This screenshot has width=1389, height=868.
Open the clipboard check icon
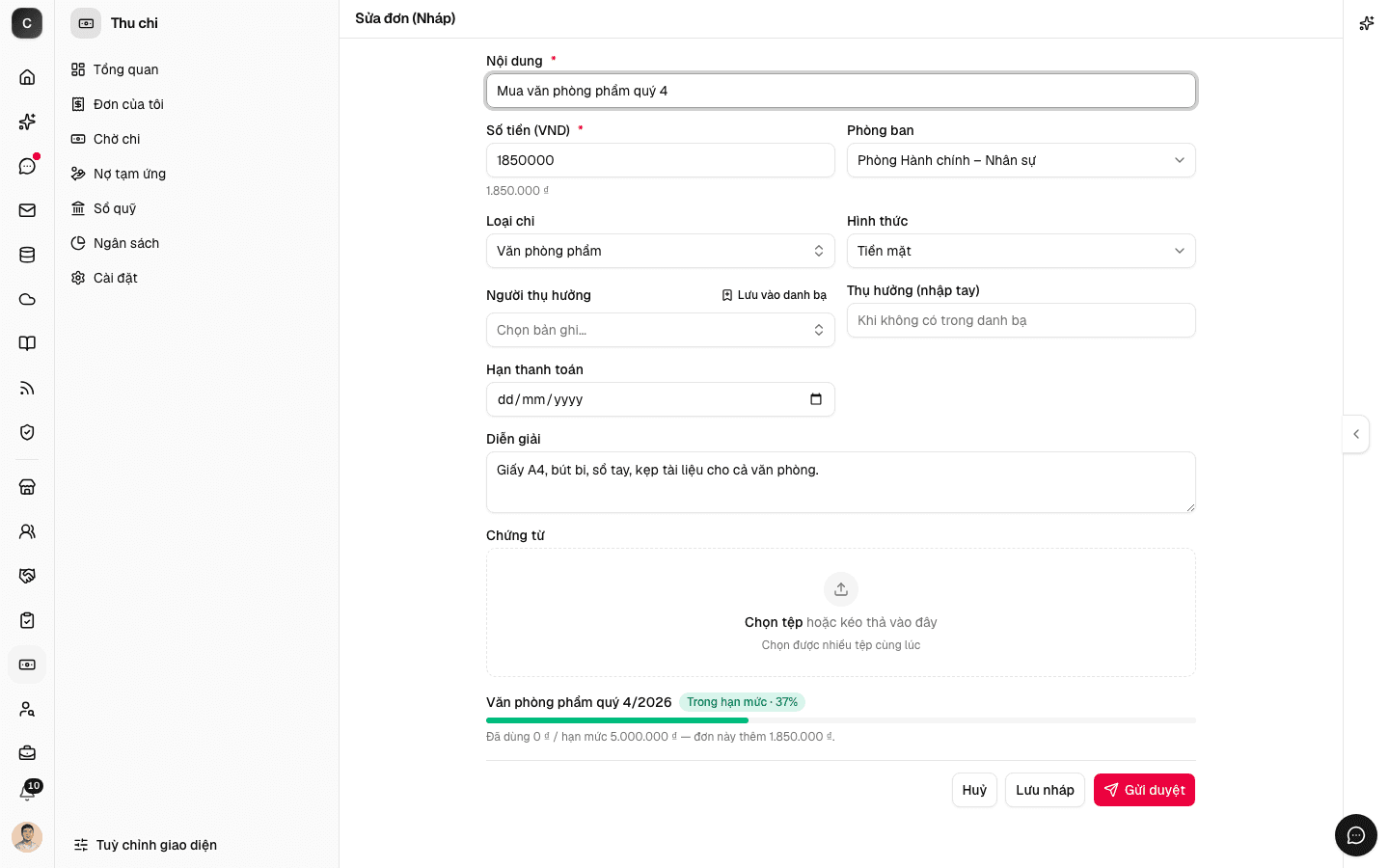point(27,620)
